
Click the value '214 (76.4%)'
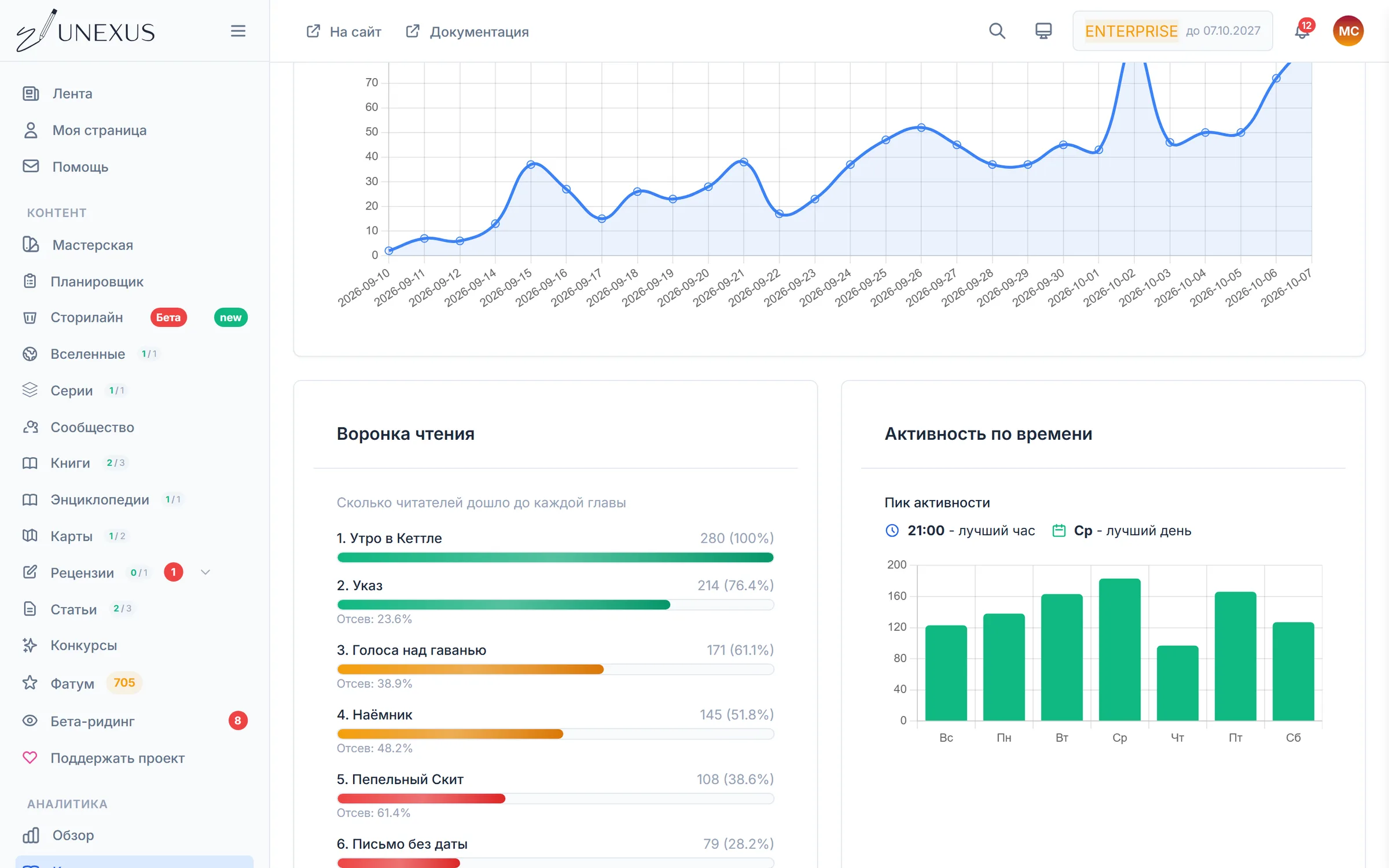click(735, 586)
